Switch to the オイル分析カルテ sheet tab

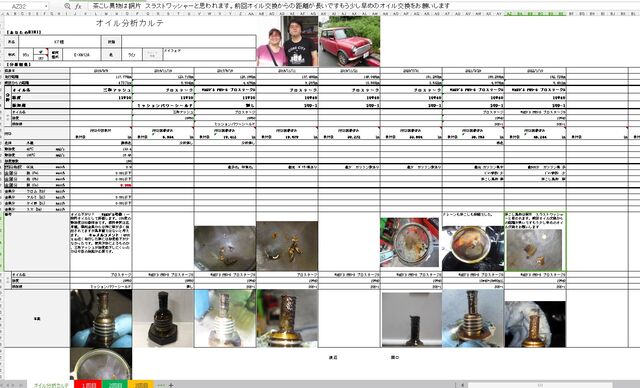(x=51, y=385)
